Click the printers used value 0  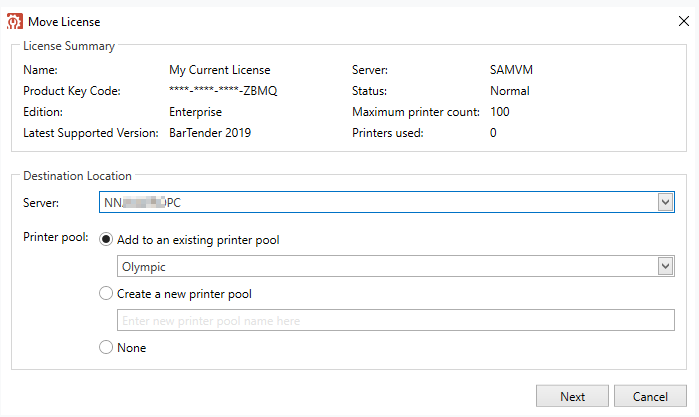(x=493, y=133)
